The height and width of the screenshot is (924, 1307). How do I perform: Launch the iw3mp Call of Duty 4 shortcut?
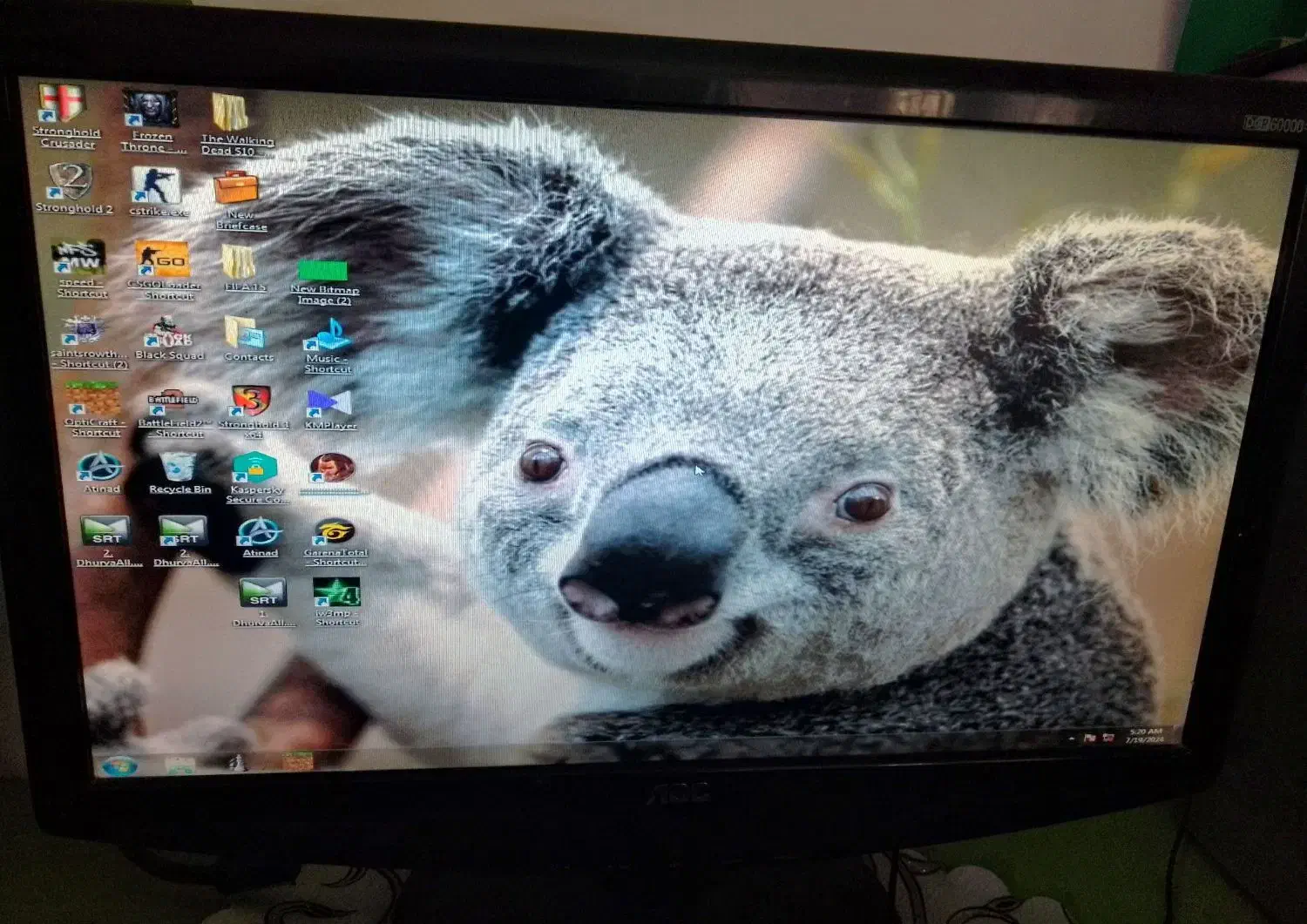pos(337,594)
